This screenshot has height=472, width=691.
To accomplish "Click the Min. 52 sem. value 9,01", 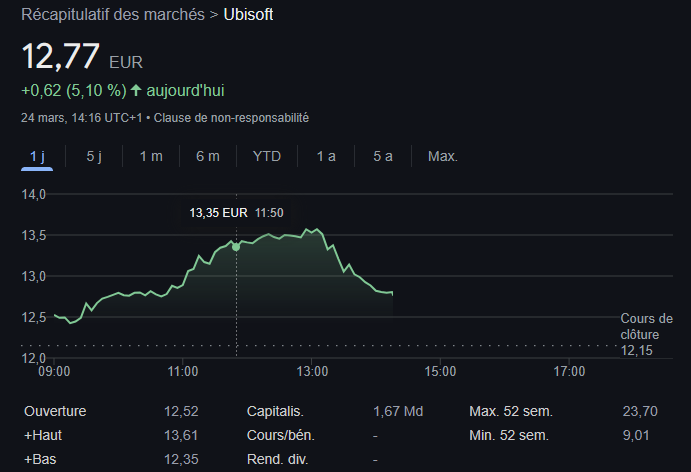I will [x=636, y=435].
